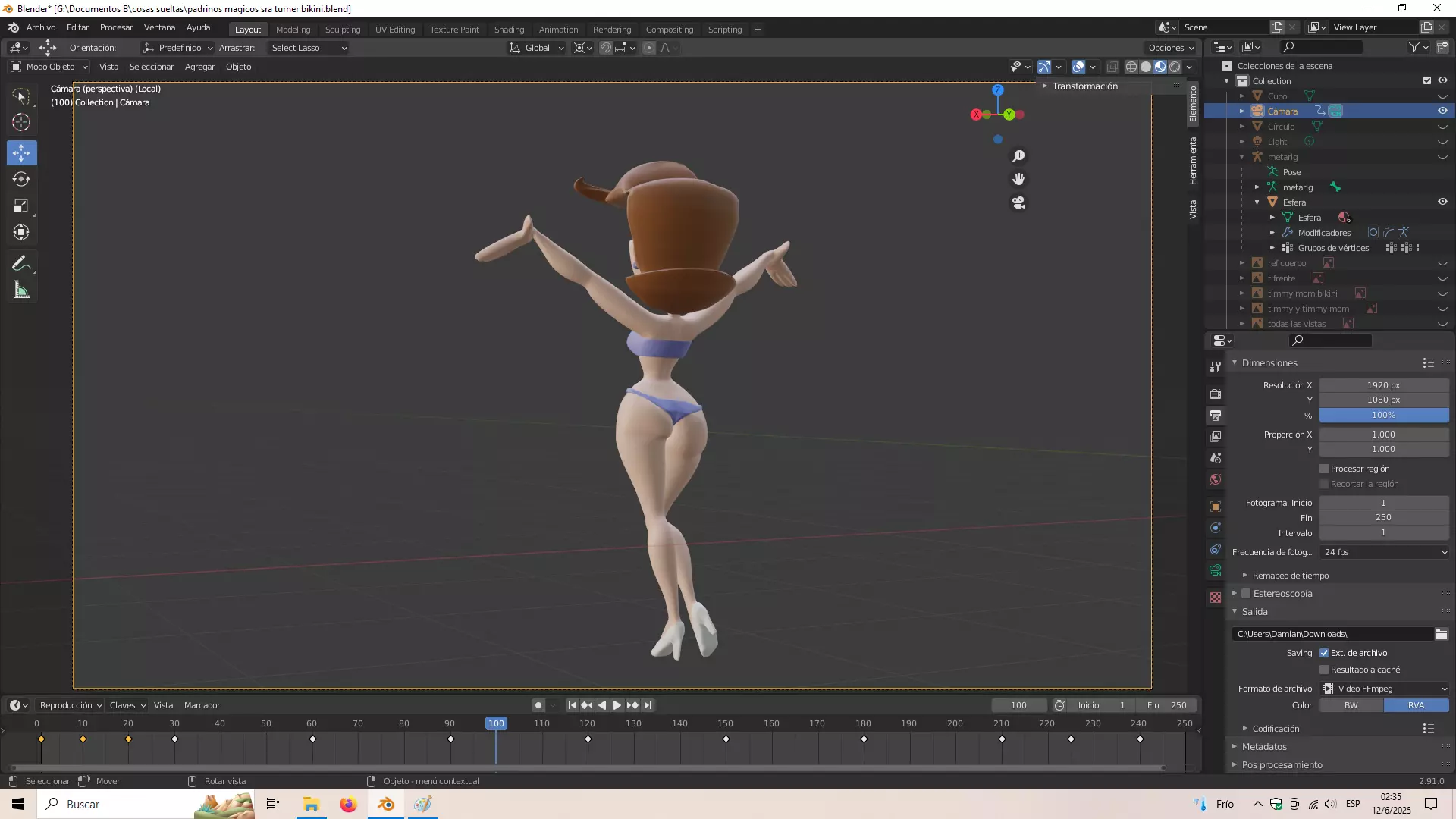1456x819 pixels.
Task: Open the Predefinido orientation dropdown
Action: [x=177, y=48]
